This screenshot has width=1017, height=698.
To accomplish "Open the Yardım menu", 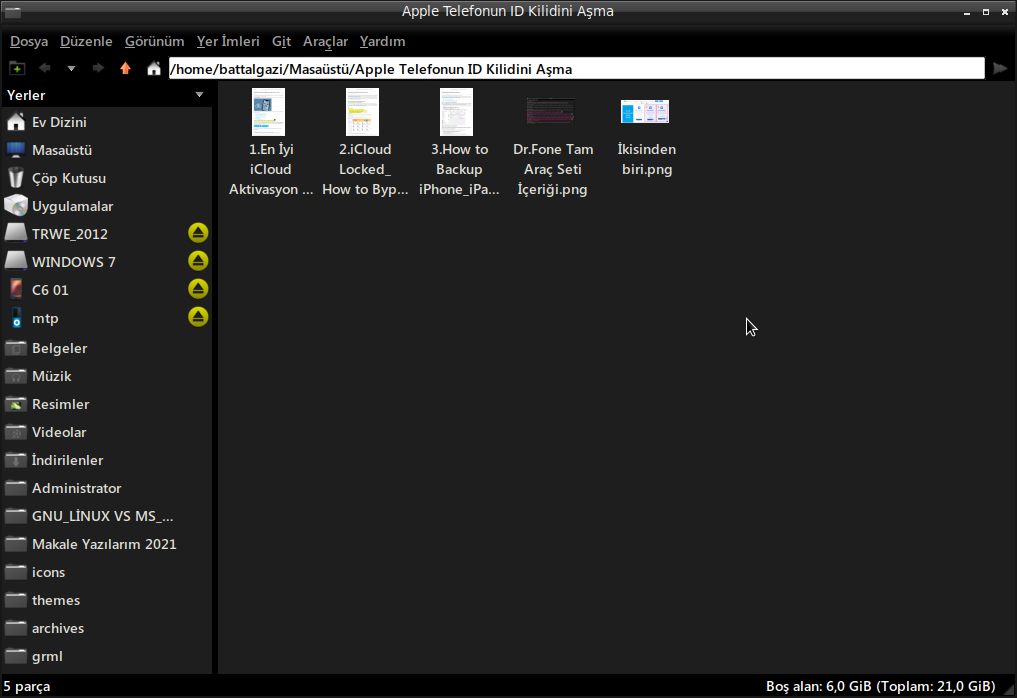I will (x=383, y=42).
